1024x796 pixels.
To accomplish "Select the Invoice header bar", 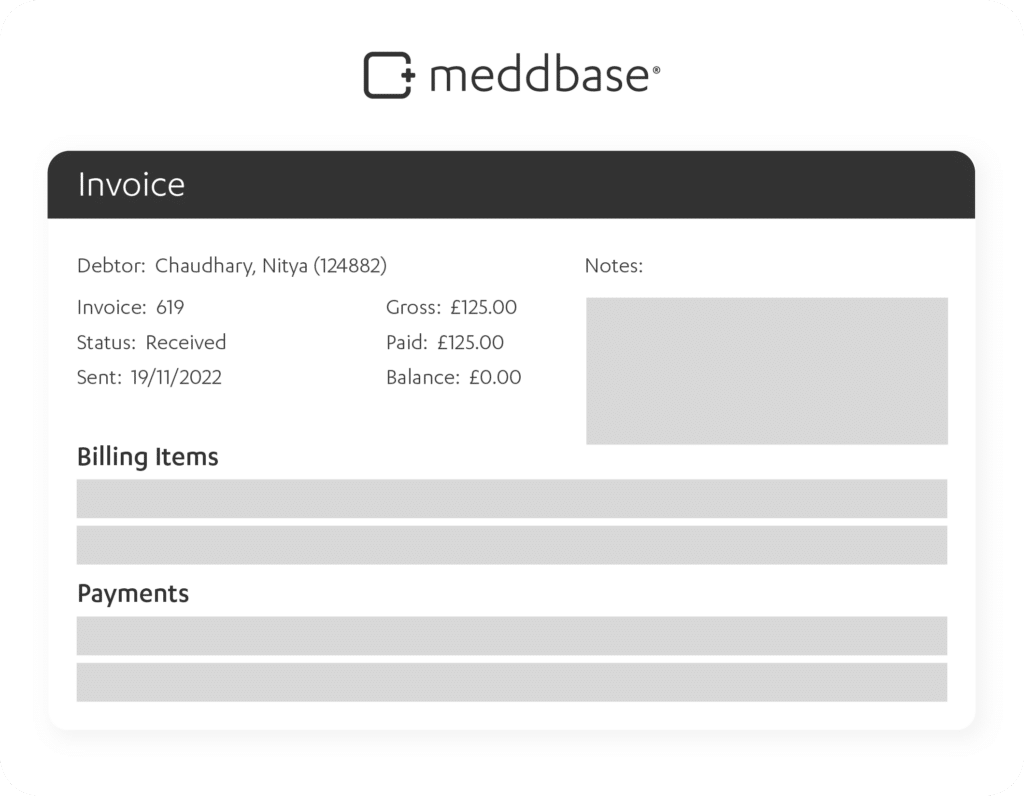I will [x=511, y=185].
